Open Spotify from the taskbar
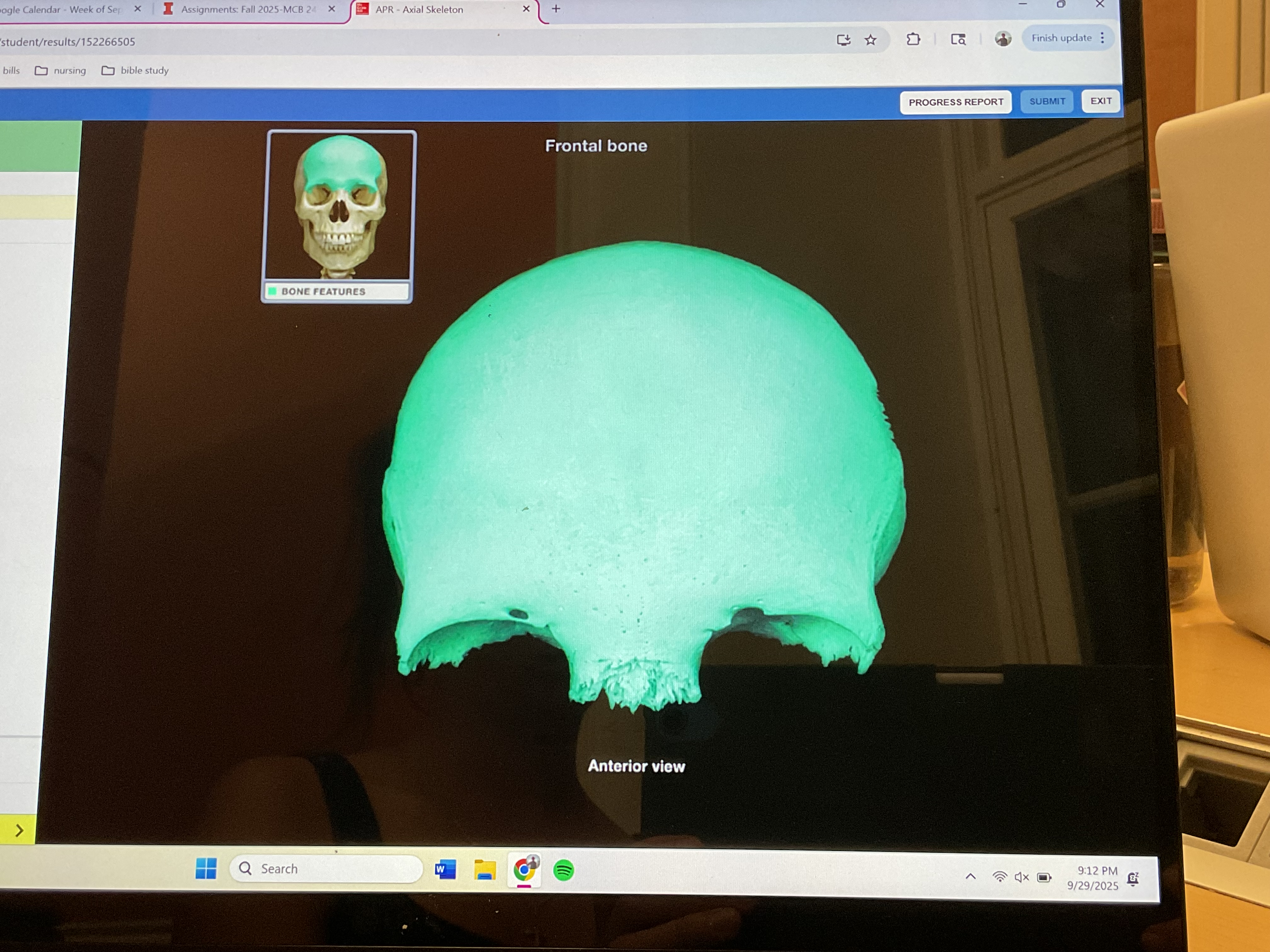The width and height of the screenshot is (1270, 952). click(563, 870)
